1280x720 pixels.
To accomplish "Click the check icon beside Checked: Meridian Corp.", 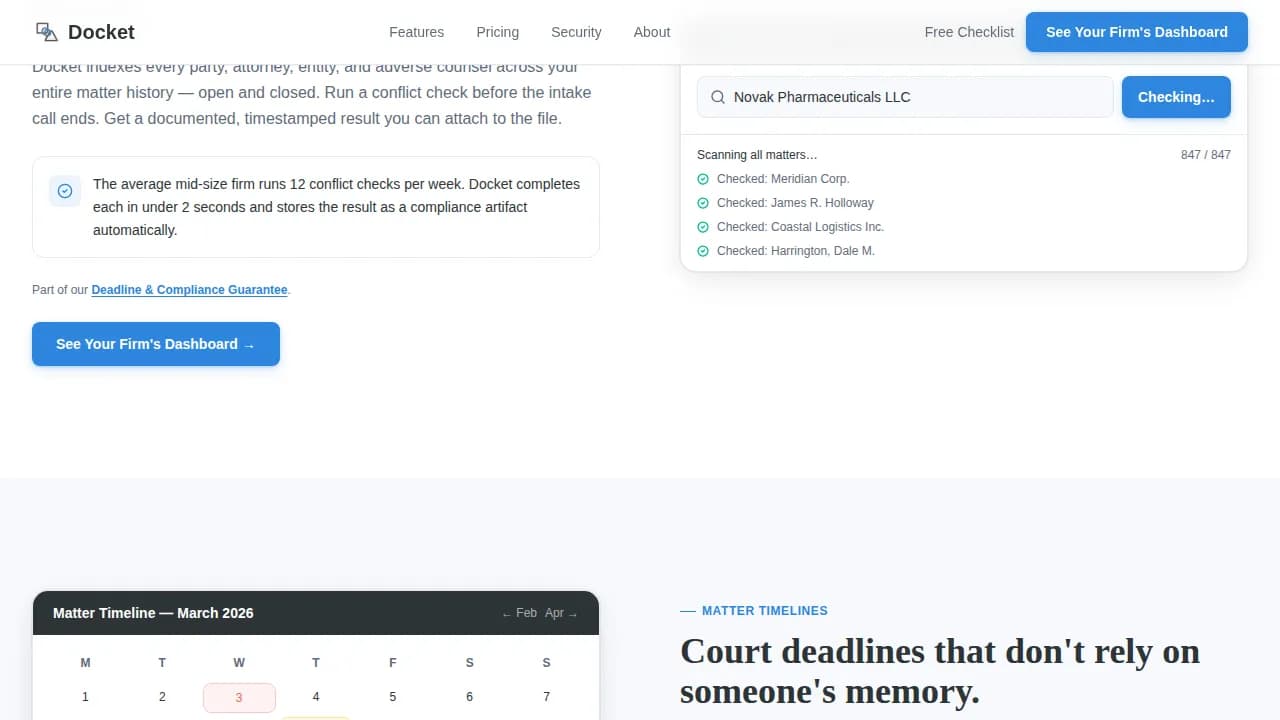I will 703,178.
